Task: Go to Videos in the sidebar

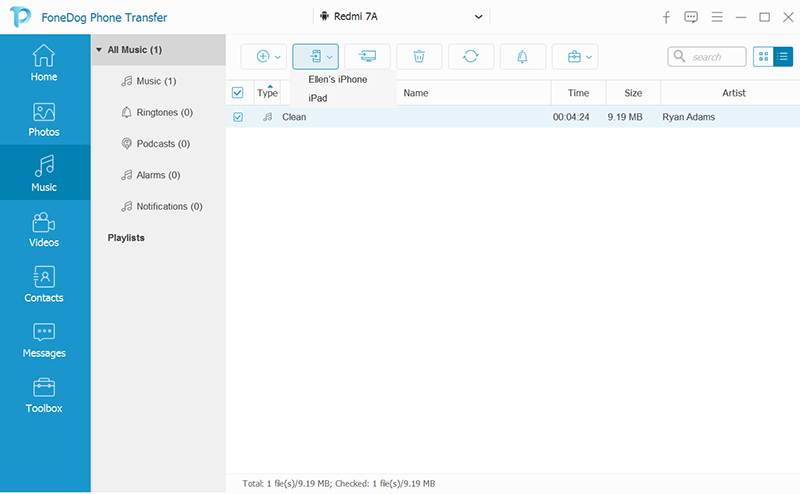Action: tap(44, 230)
